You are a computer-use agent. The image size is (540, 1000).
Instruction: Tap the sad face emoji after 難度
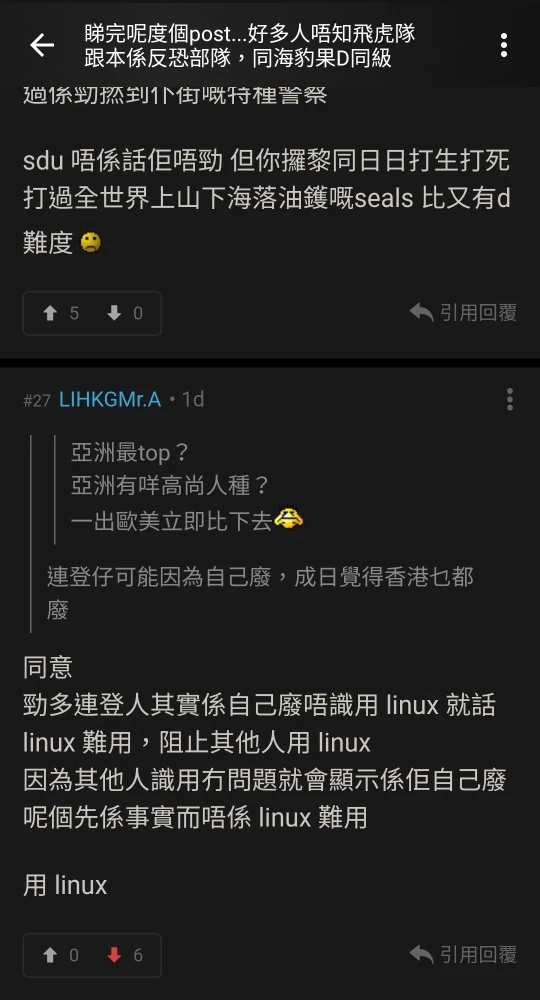coord(91,242)
